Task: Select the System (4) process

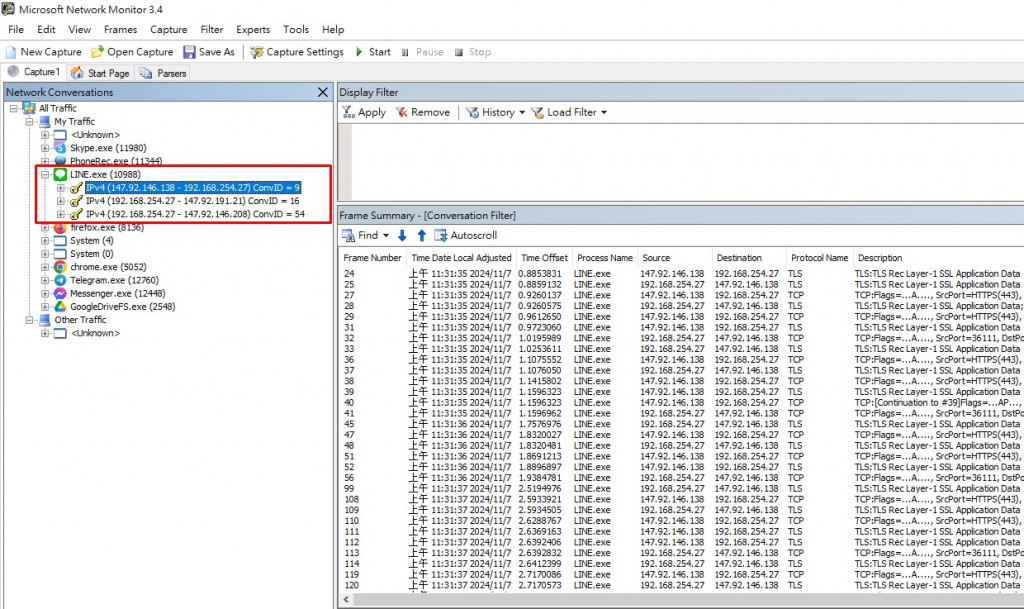Action: (91, 241)
